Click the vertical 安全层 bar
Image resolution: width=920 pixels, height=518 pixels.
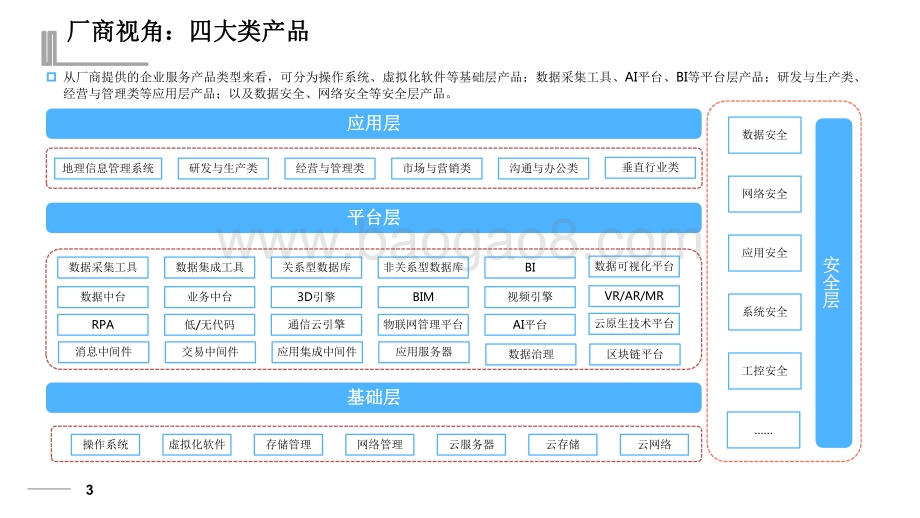click(x=834, y=283)
